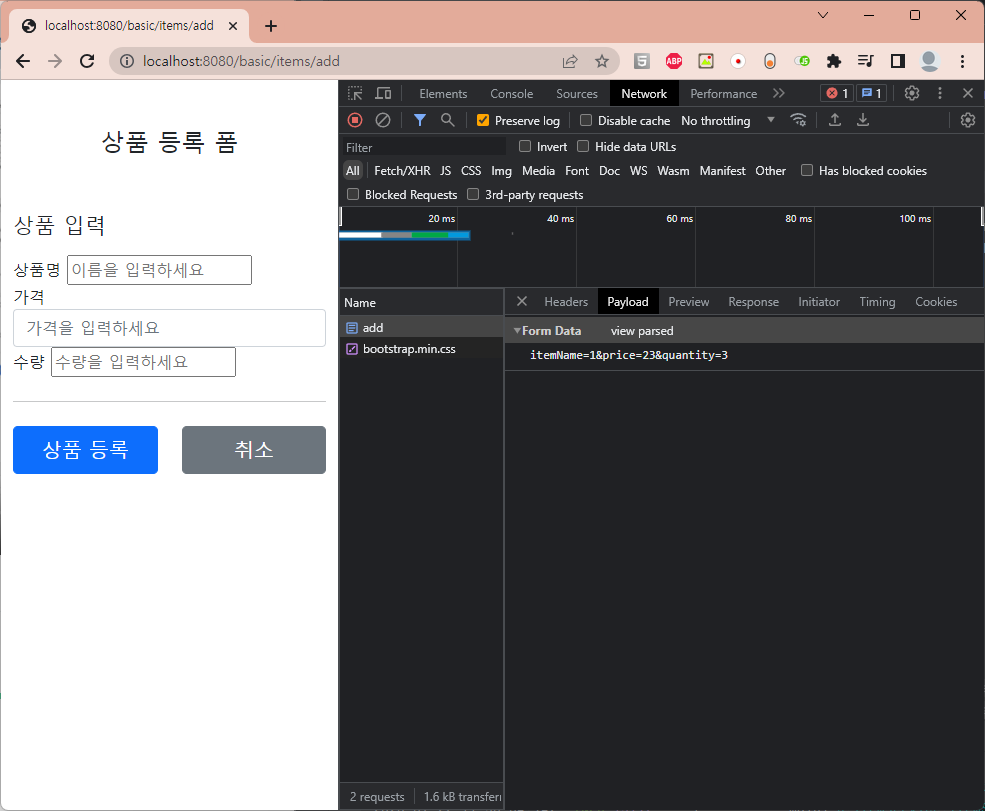
Task: View site information icon
Action: [127, 61]
